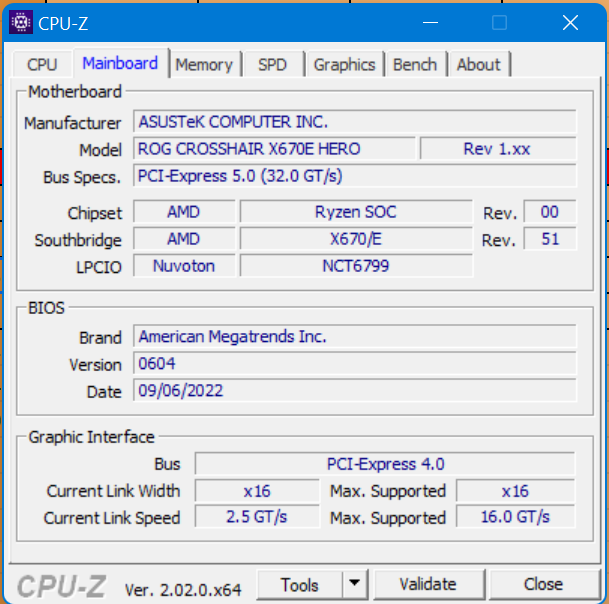Click the Model field ROG CROSSHAIR X670E HERO

[274, 149]
